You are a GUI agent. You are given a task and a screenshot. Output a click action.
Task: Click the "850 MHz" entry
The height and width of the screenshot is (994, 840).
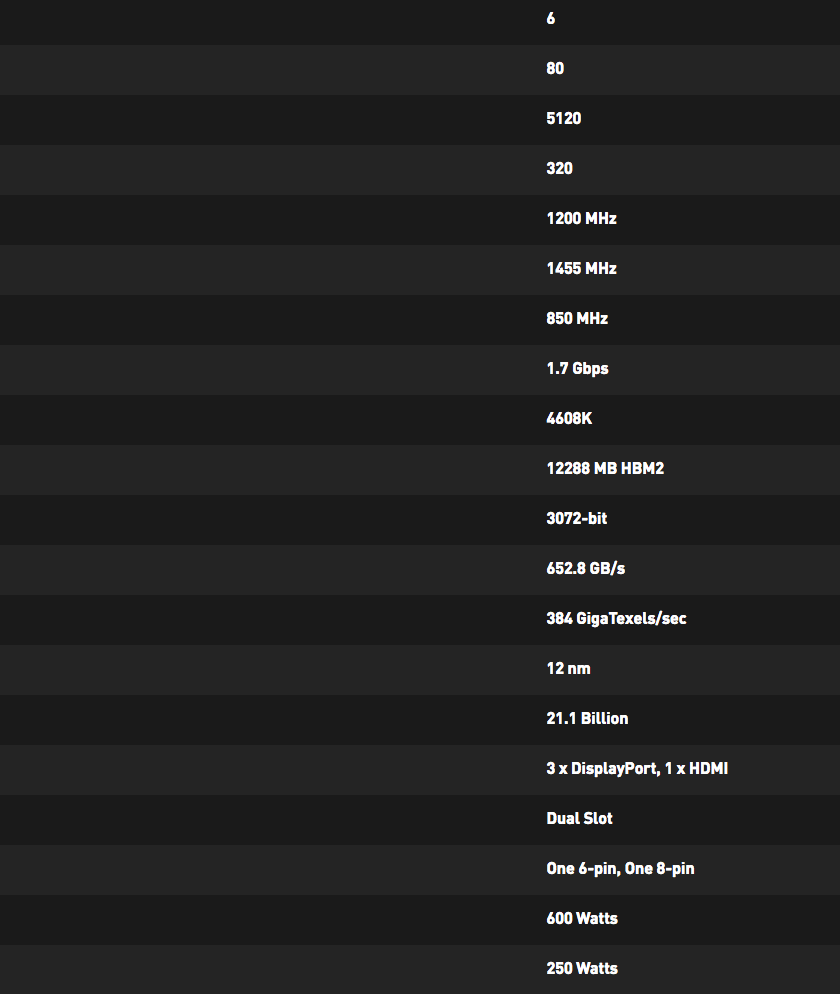click(577, 319)
